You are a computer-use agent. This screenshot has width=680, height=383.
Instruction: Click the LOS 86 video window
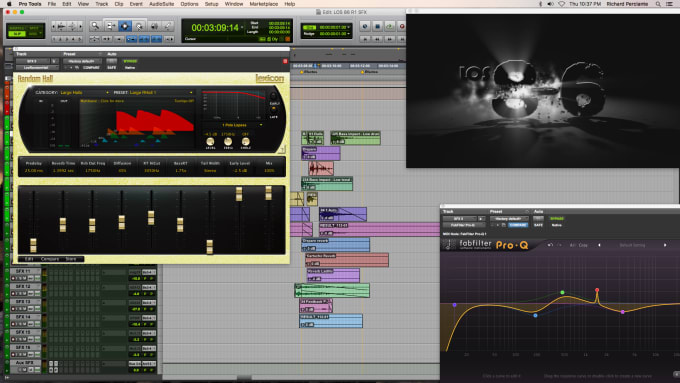543,90
